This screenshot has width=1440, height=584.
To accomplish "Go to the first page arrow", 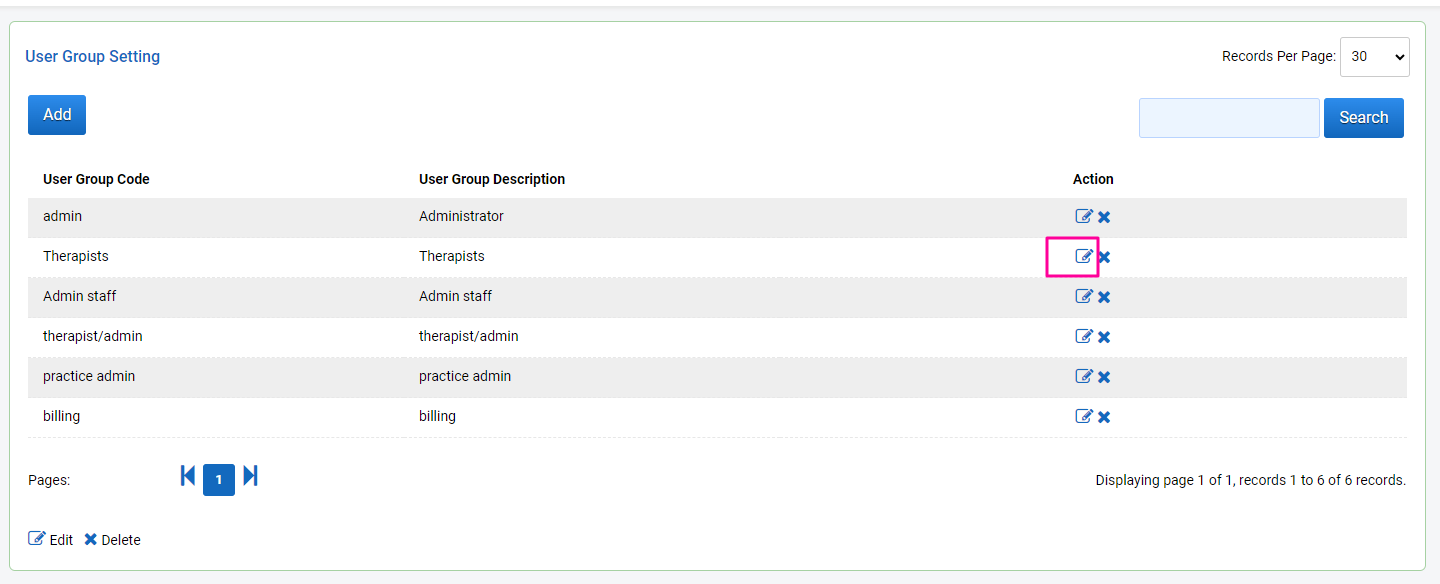I will pyautogui.click(x=188, y=476).
